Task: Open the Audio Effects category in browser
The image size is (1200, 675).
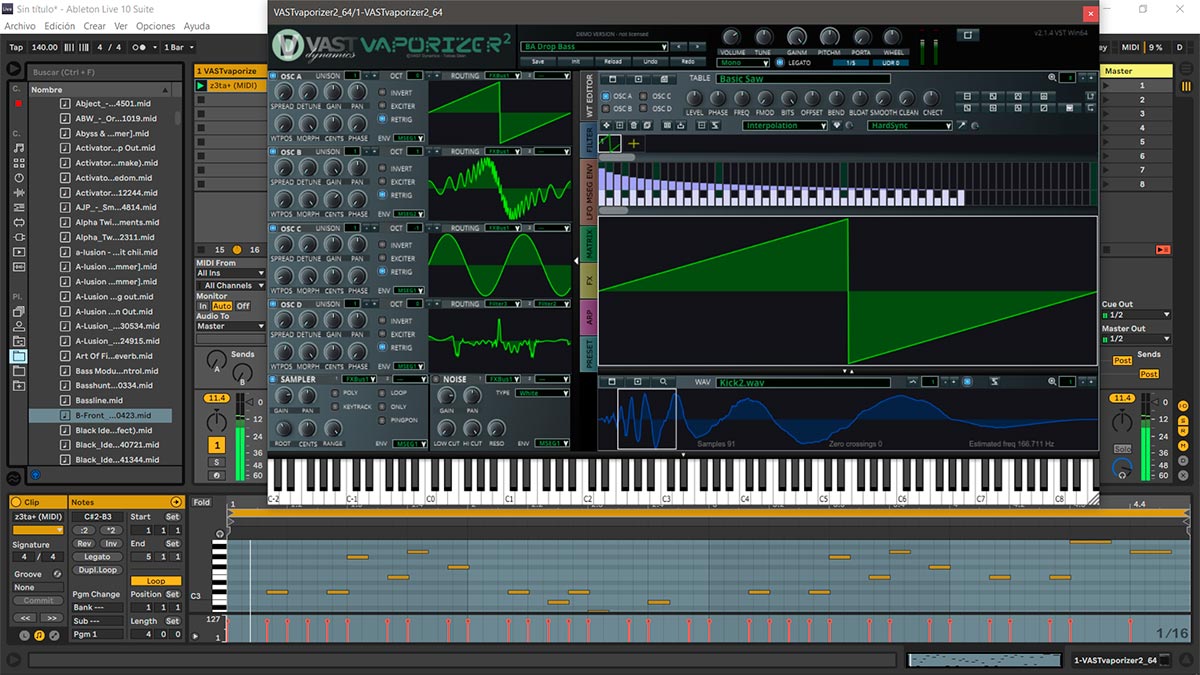Action: click(x=19, y=192)
